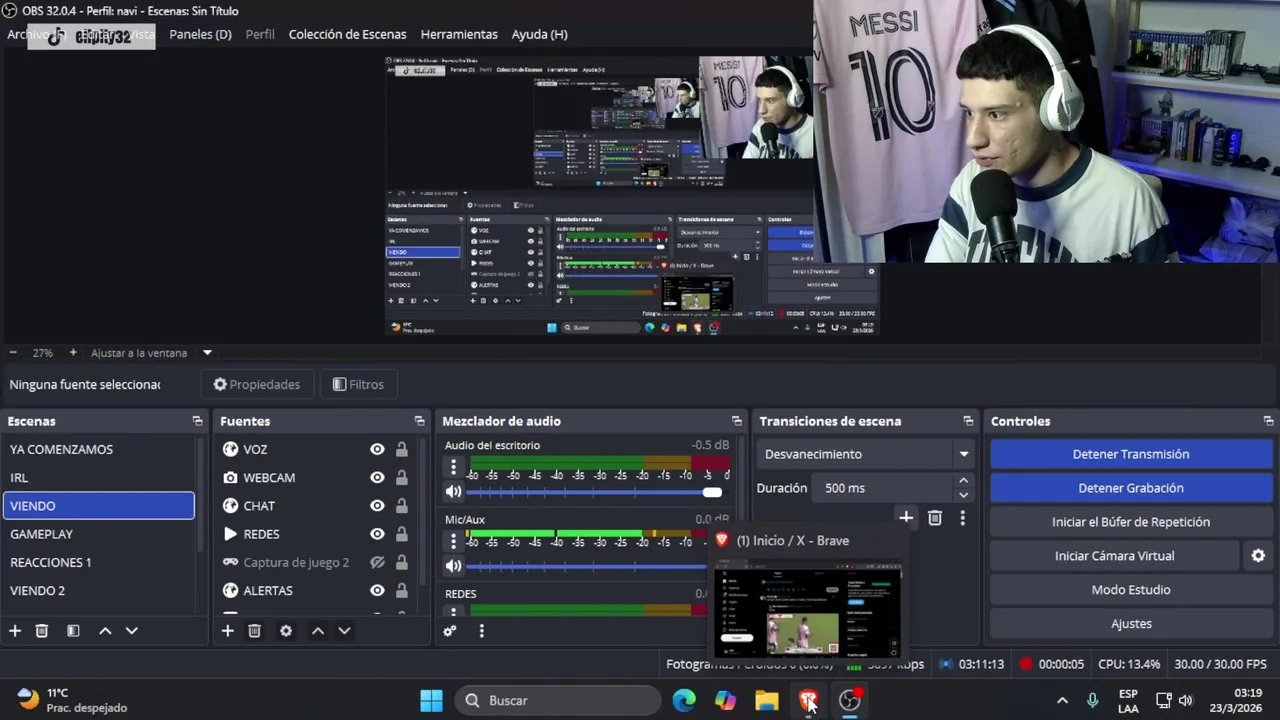Open Windows Start menu
Viewport: 1280px width, 720px height.
coord(431,700)
